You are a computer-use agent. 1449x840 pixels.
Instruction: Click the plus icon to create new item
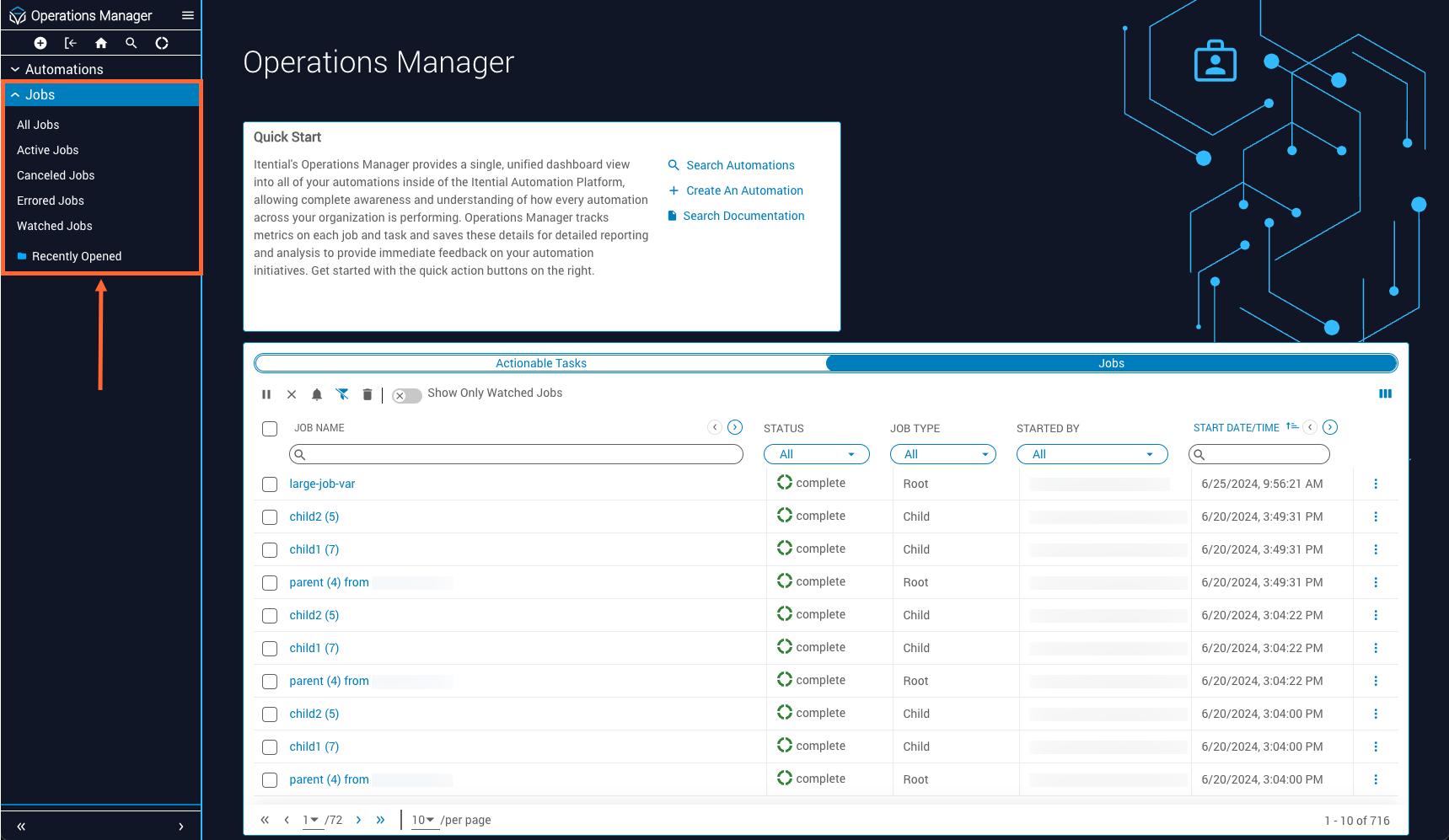pyautogui.click(x=40, y=43)
